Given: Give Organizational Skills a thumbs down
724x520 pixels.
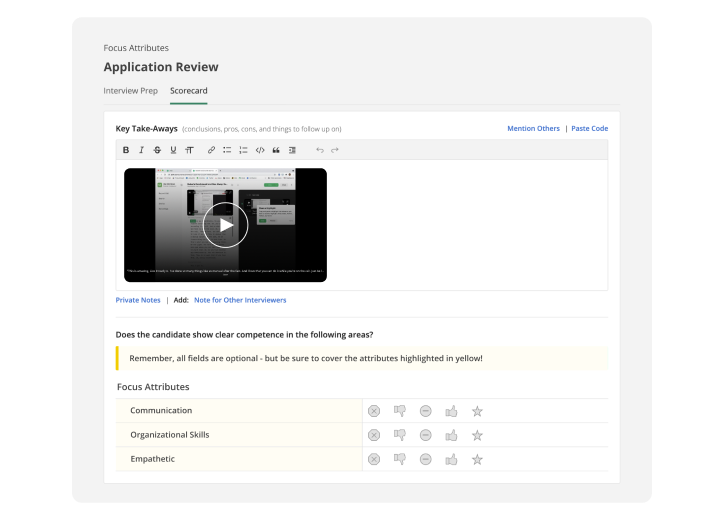Looking at the screenshot, I should coord(400,435).
